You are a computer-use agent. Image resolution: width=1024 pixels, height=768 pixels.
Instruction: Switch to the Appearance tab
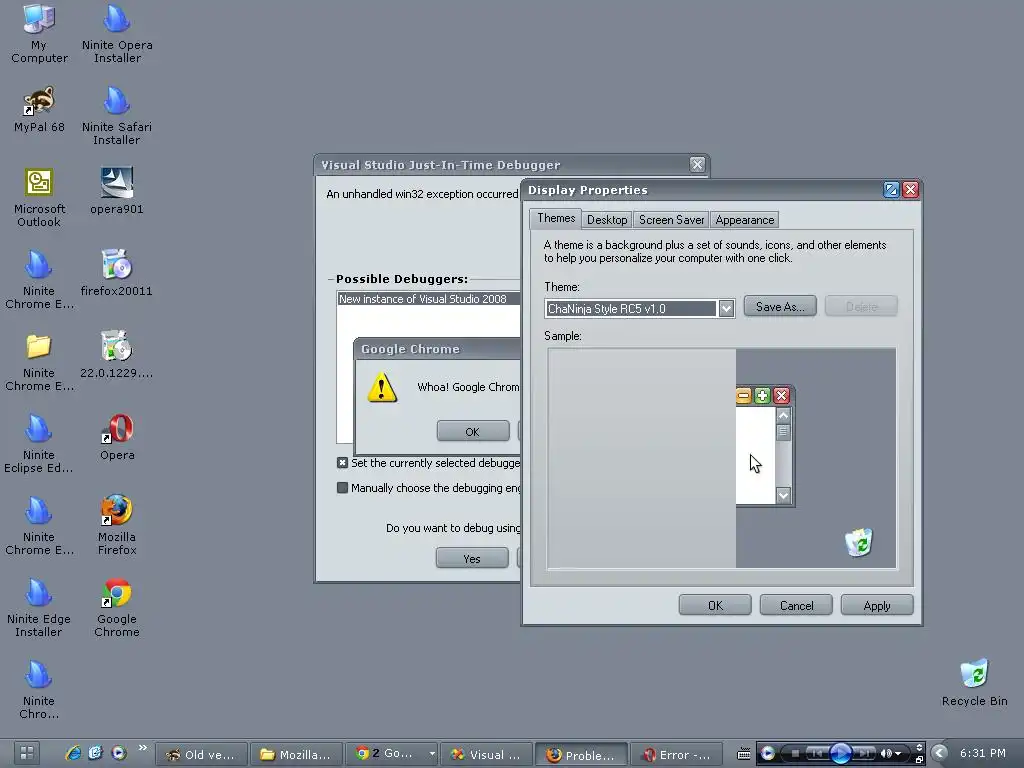(744, 220)
